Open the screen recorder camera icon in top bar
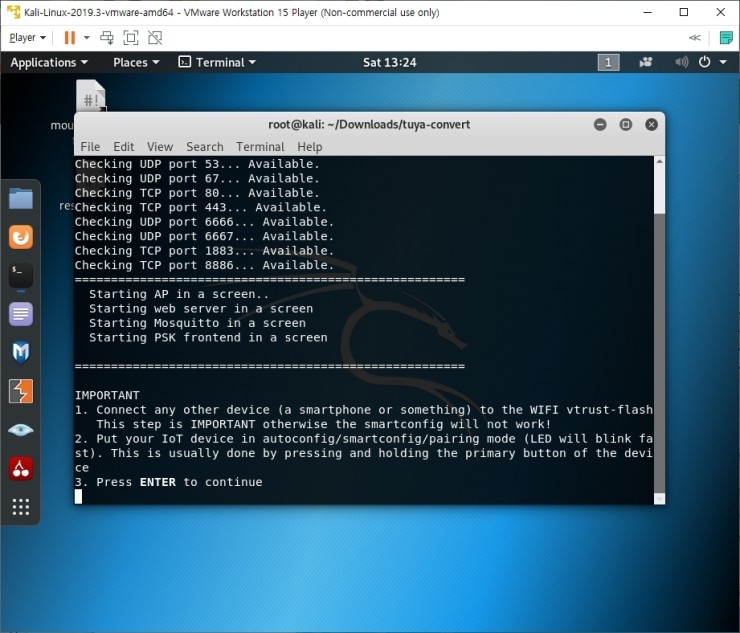 [646, 62]
